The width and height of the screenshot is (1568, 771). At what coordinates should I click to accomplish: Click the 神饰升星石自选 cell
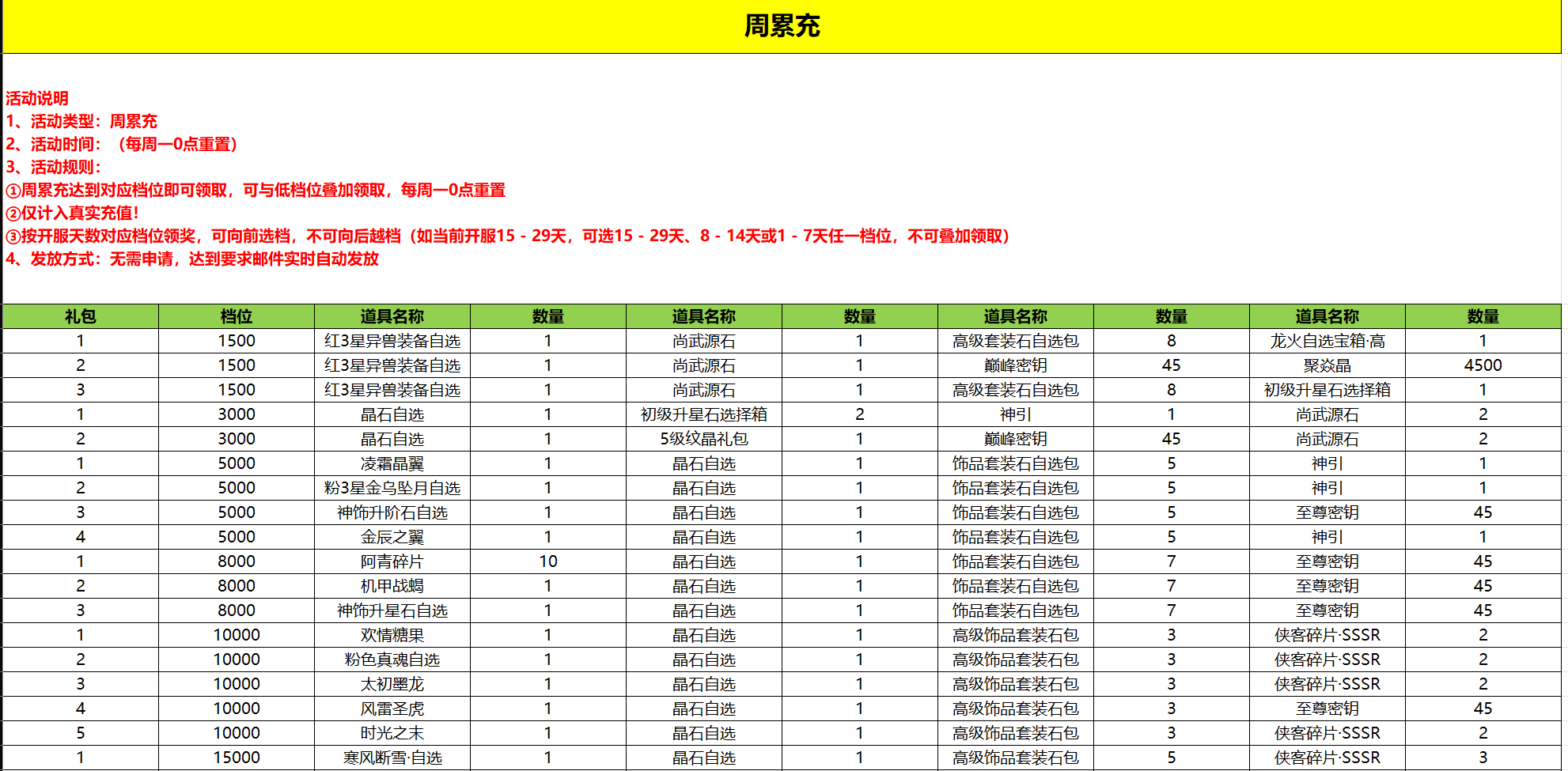(x=392, y=610)
